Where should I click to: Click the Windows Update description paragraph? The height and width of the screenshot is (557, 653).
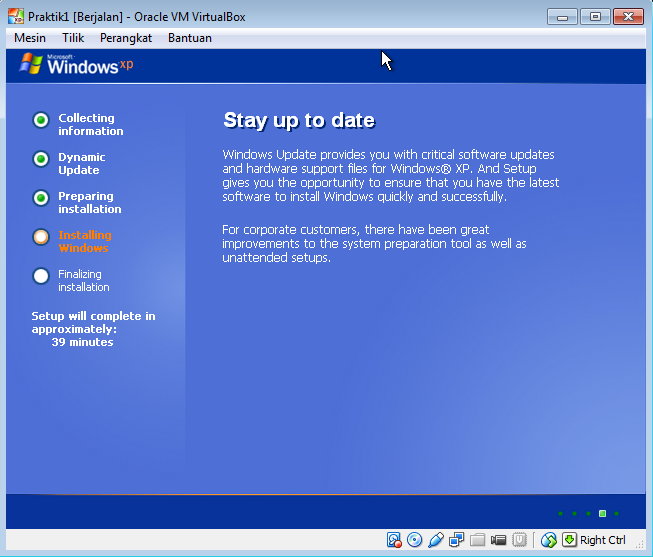point(391,175)
